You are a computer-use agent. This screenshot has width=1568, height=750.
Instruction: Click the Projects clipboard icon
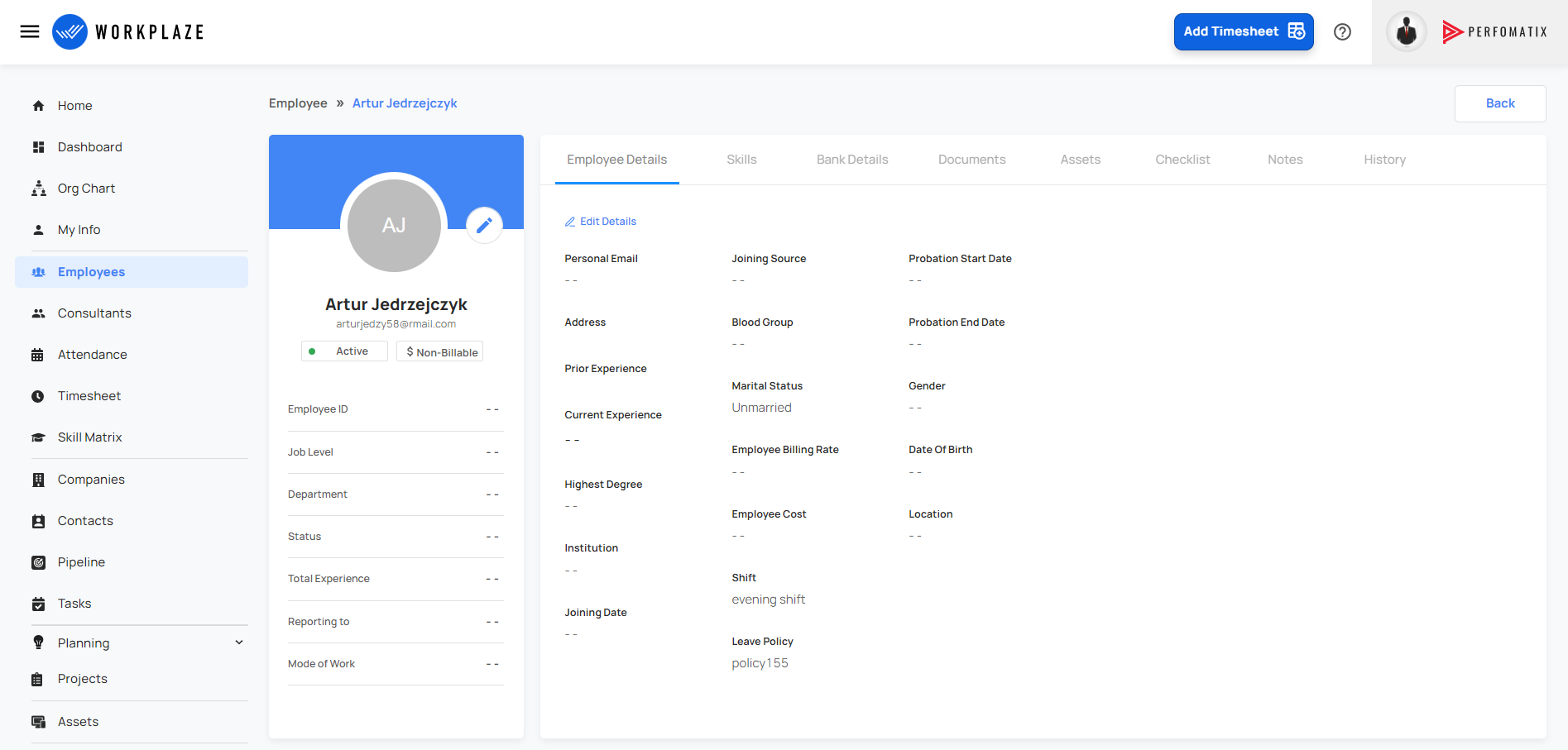click(37, 679)
